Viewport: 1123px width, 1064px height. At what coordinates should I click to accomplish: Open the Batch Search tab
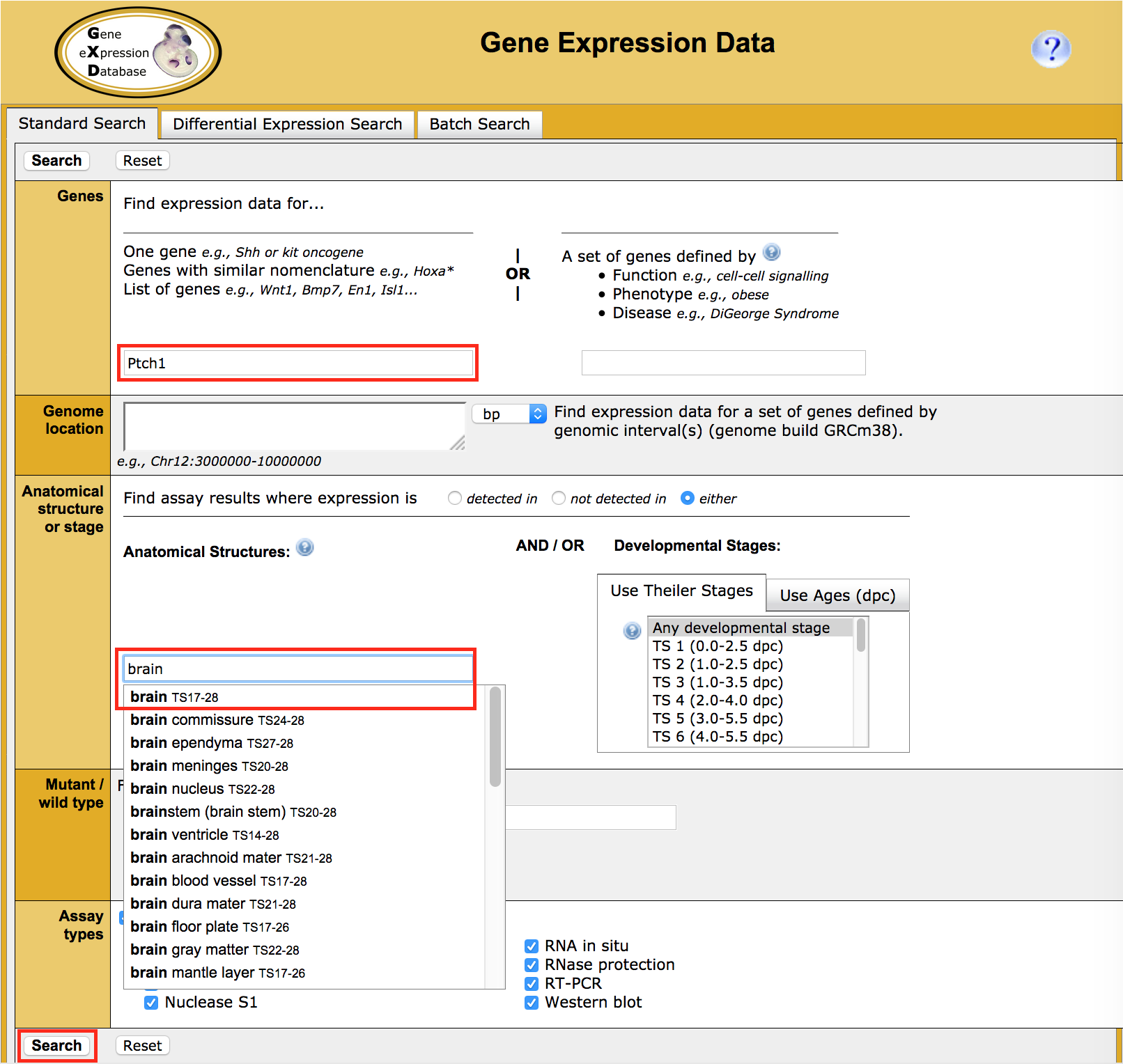[479, 125]
